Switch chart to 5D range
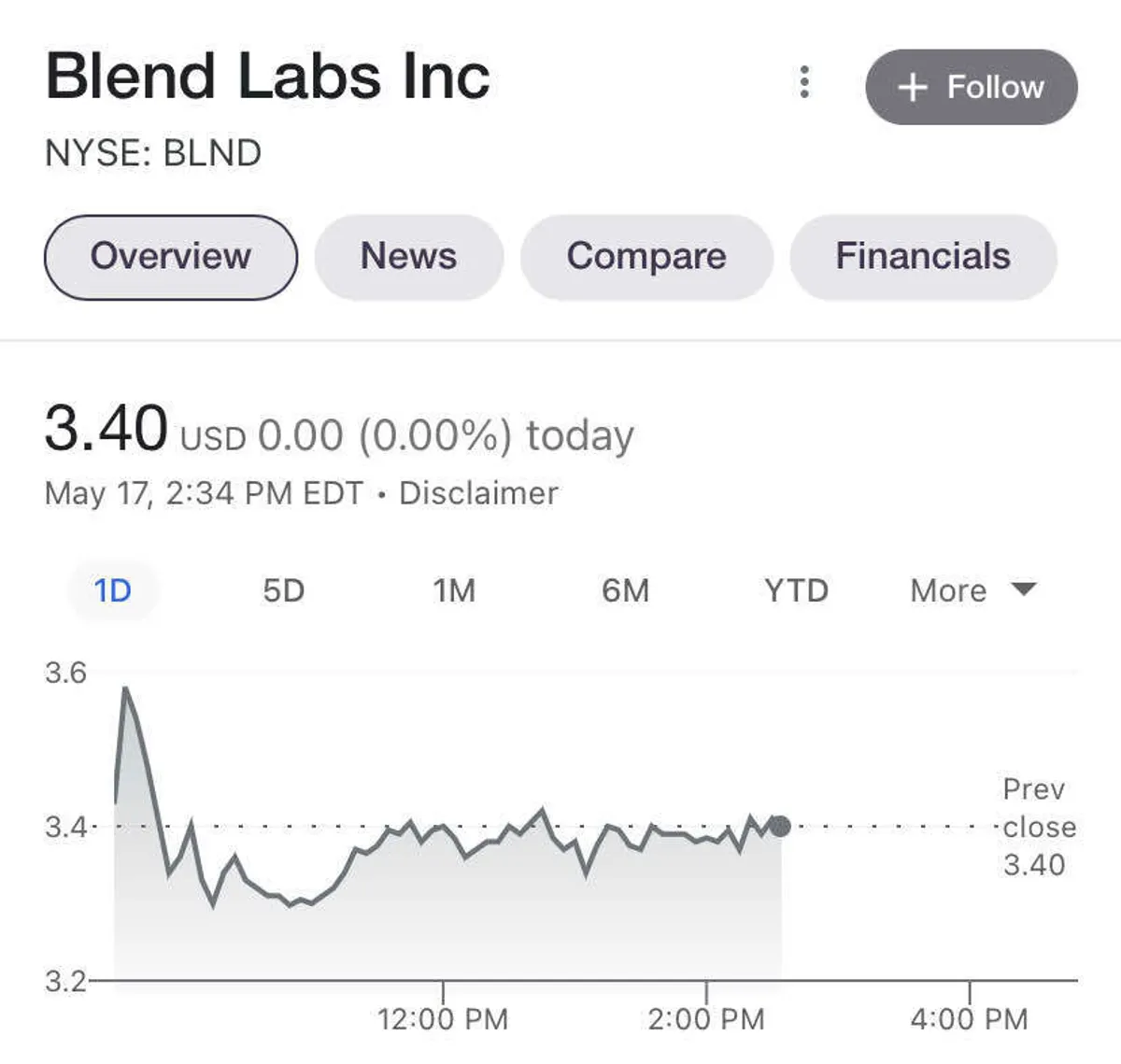 (284, 590)
